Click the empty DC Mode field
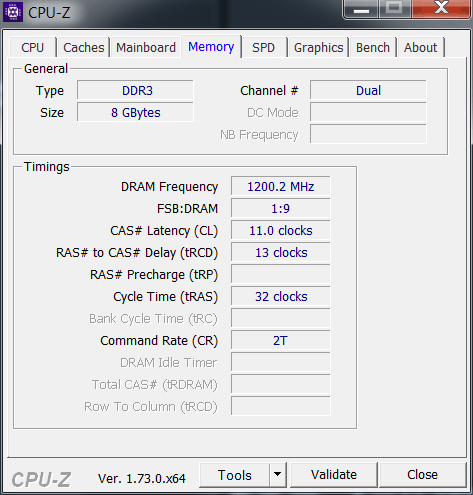This screenshot has width=473, height=495. pos(368,112)
